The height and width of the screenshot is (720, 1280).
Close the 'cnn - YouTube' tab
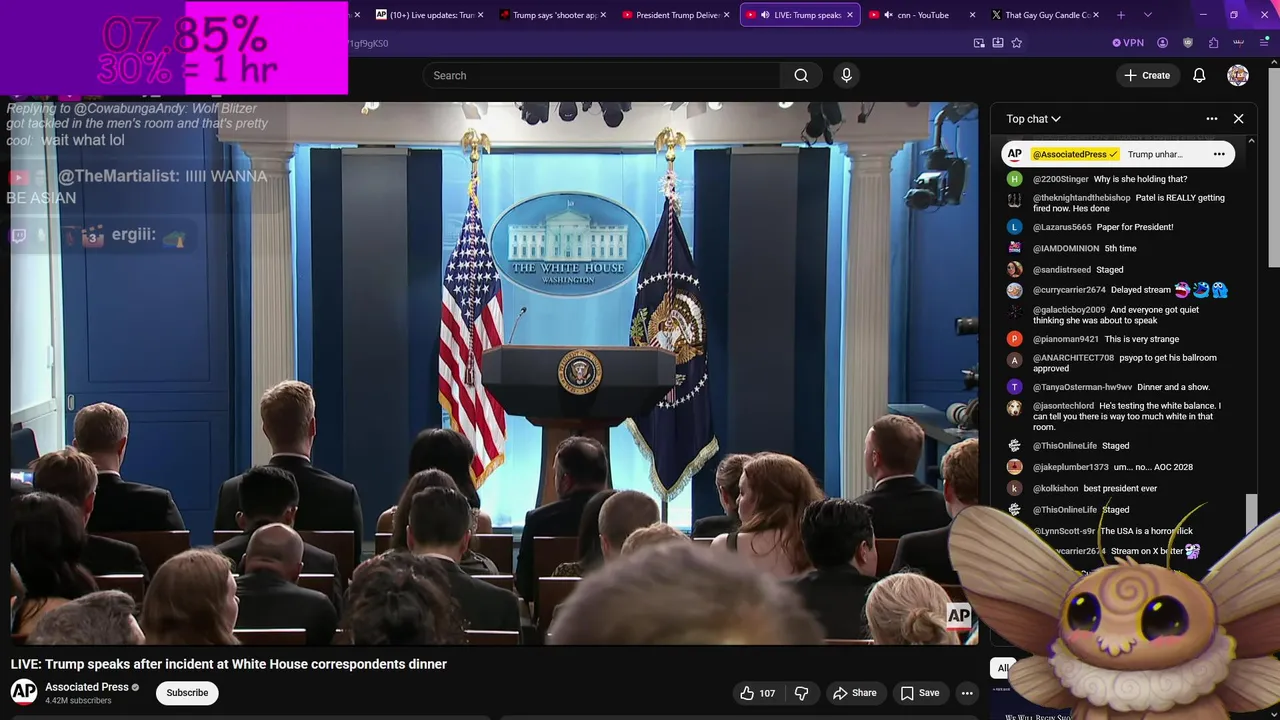(x=972, y=15)
